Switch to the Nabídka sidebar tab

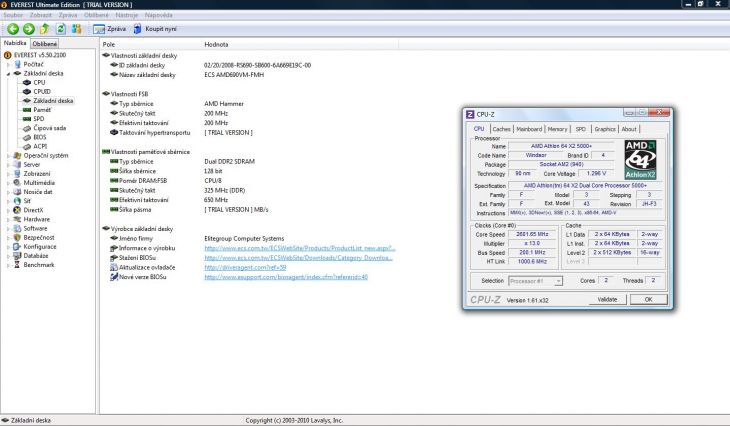point(15,43)
